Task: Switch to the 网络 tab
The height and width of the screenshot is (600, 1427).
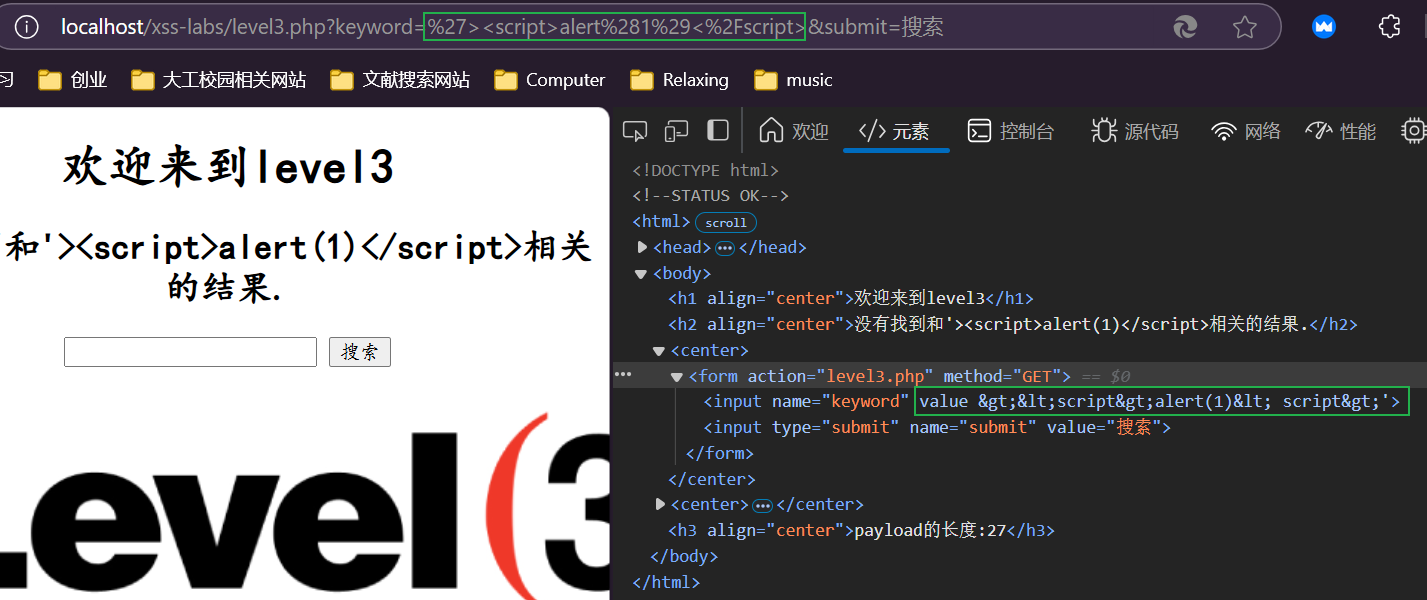Action: (x=1246, y=131)
